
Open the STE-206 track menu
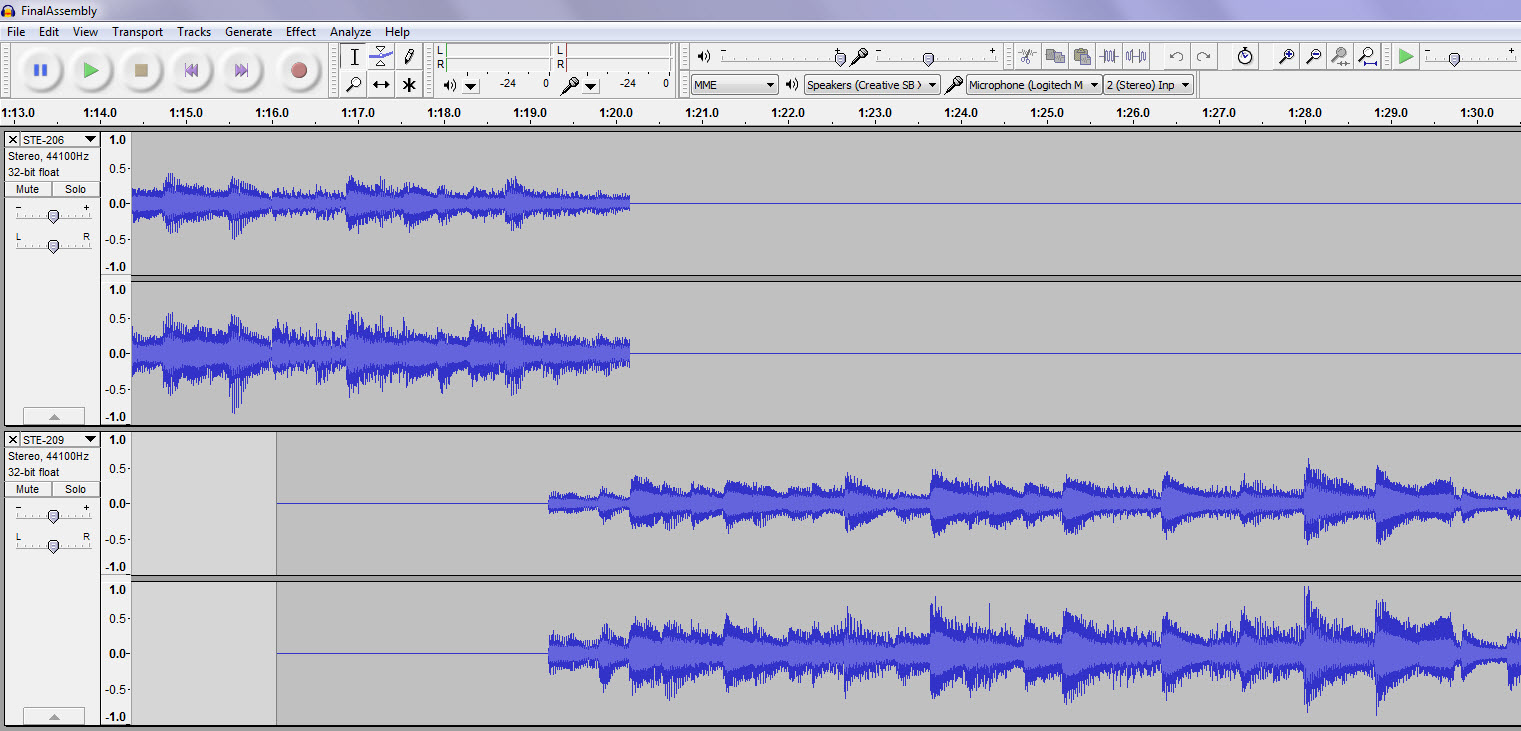pyautogui.click(x=88, y=139)
